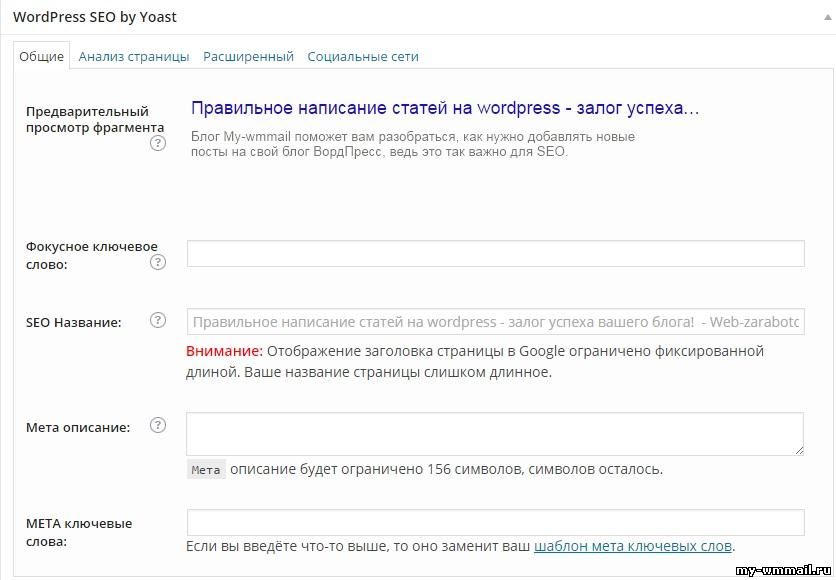Click help icon beside Фокусное ключевое слово
The height and width of the screenshot is (580, 836).
tap(158, 262)
